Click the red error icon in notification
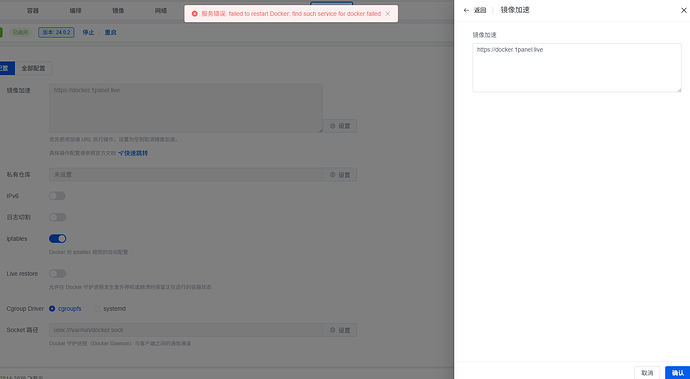Image resolution: width=690 pixels, height=379 pixels. click(195, 14)
